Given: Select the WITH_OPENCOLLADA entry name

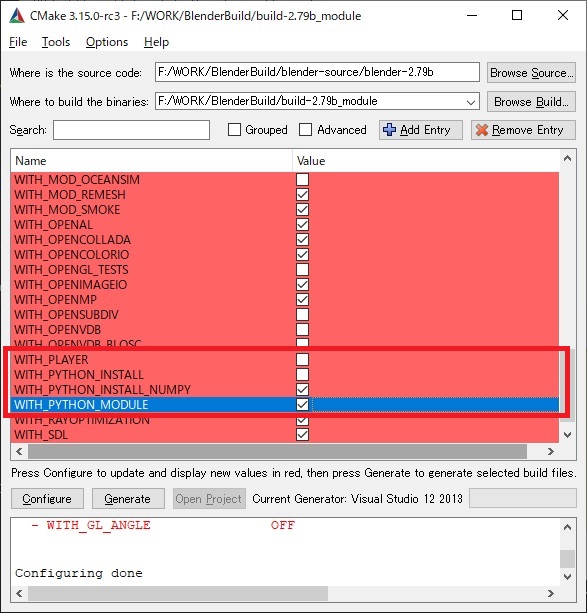Looking at the screenshot, I should (72, 240).
